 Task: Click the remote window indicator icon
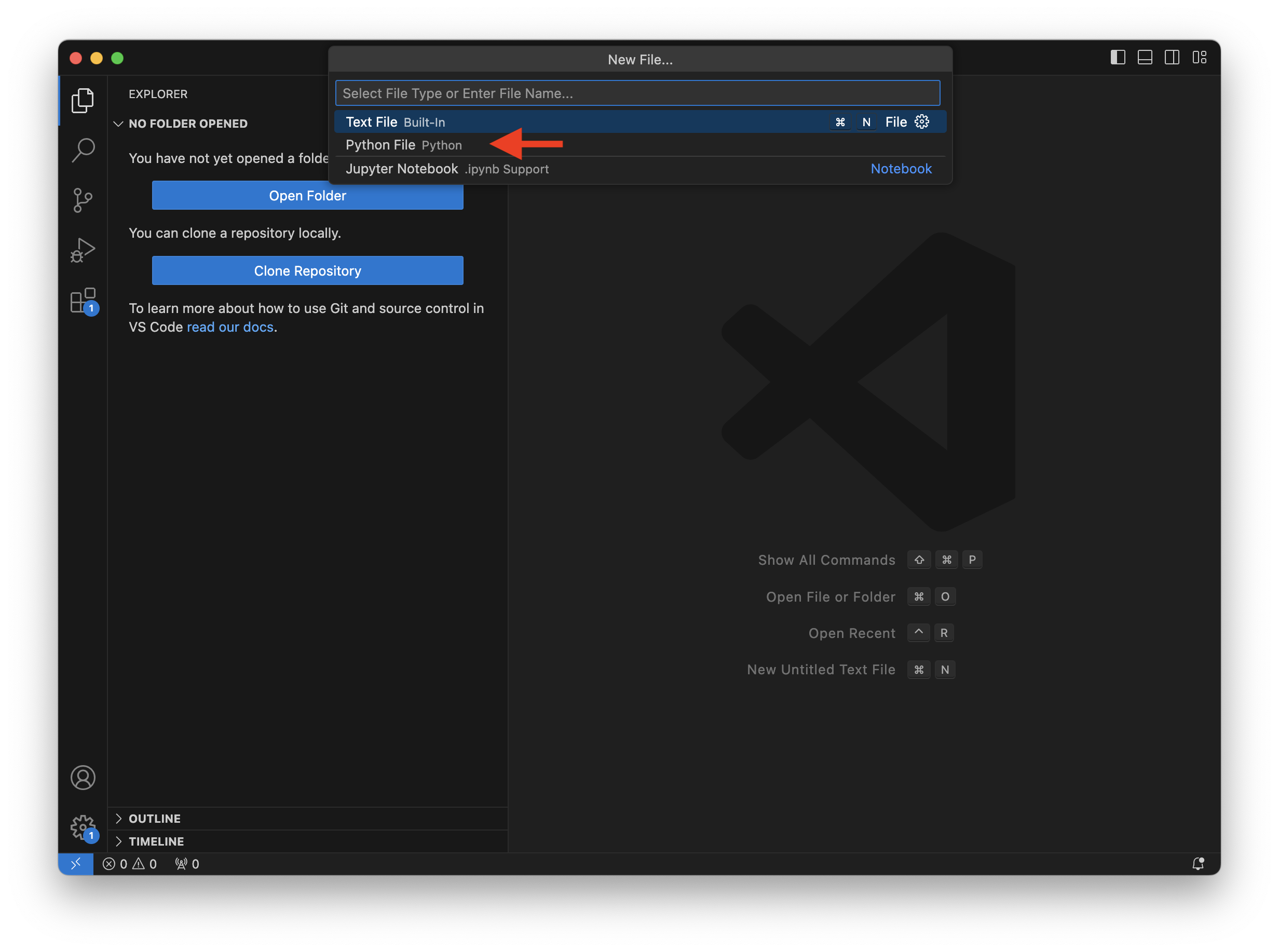[75, 863]
